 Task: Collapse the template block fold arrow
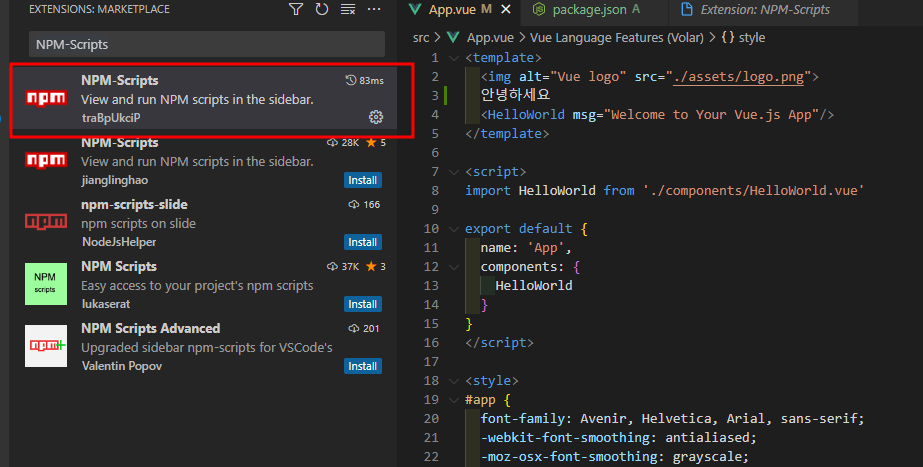point(454,58)
